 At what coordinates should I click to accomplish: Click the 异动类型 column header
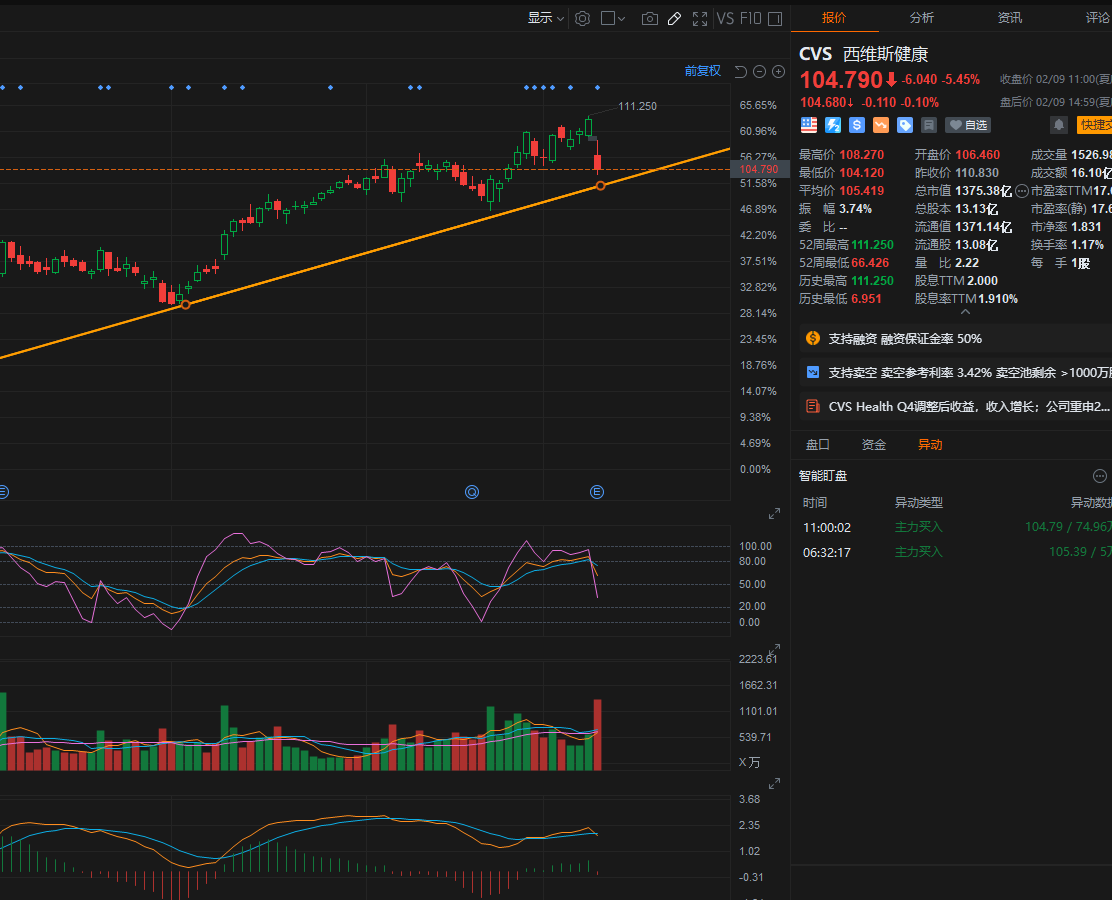918,503
